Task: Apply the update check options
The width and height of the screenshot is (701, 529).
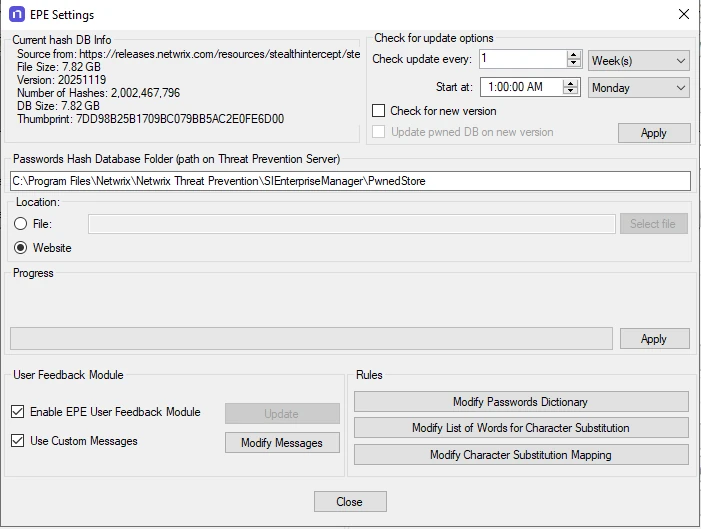Action: tap(654, 133)
